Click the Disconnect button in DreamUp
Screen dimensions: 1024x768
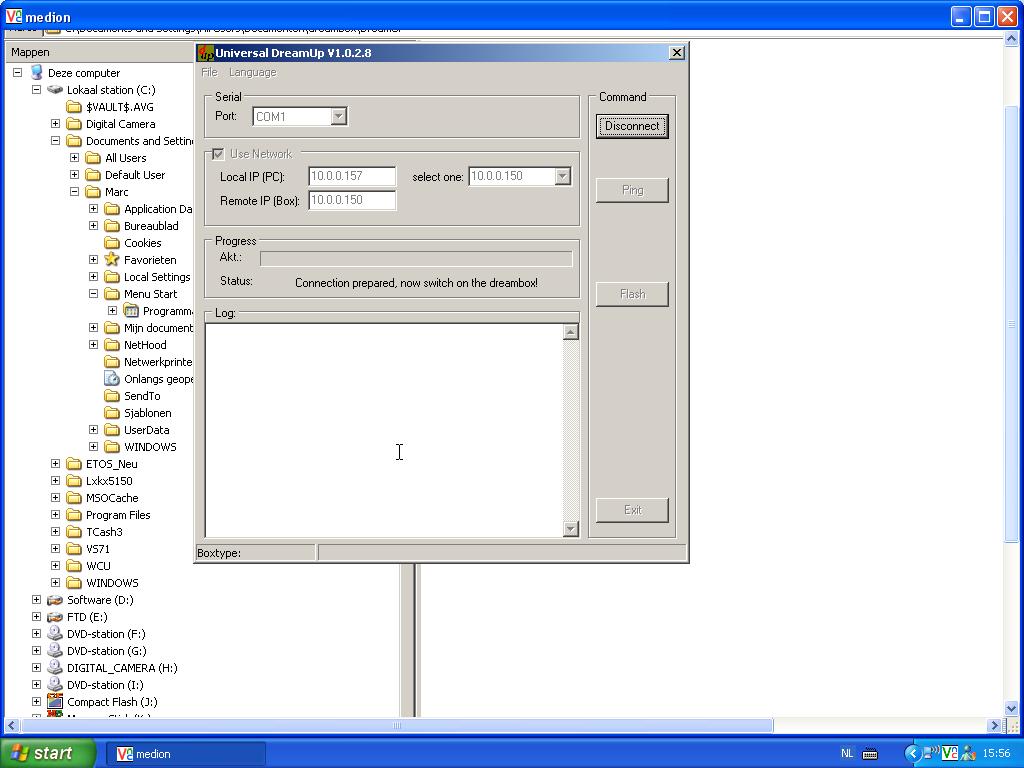point(632,126)
